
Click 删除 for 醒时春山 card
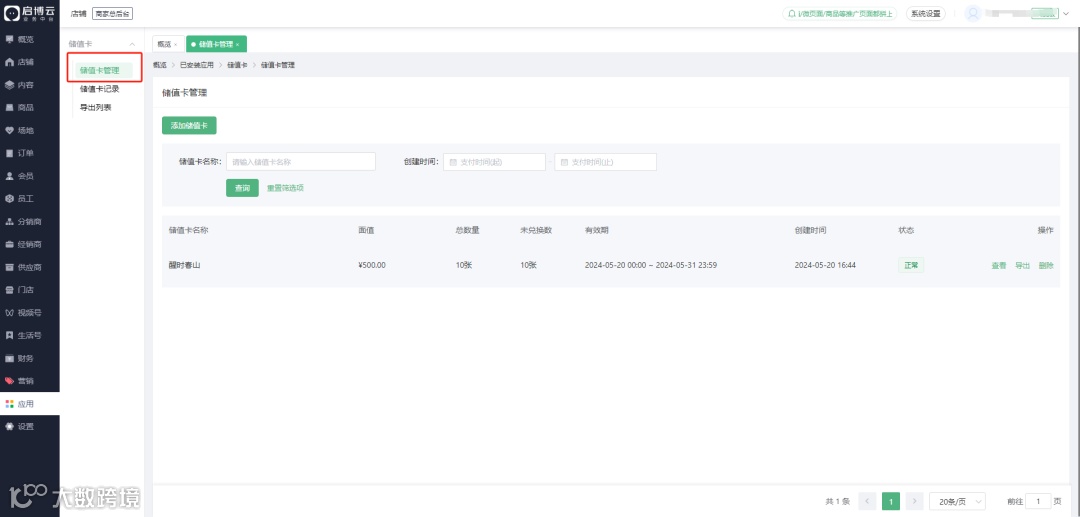click(1046, 266)
